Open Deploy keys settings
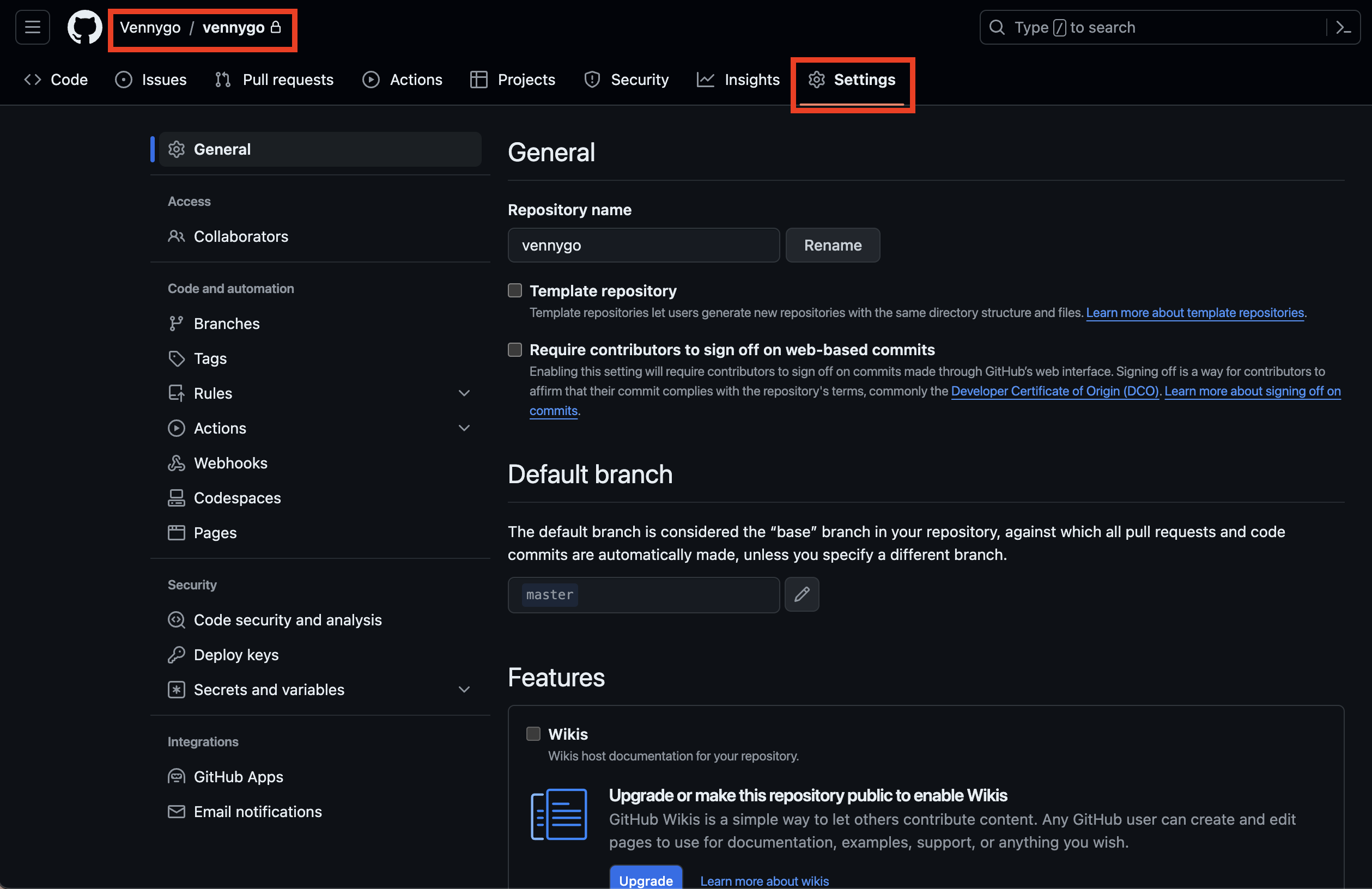 point(236,655)
